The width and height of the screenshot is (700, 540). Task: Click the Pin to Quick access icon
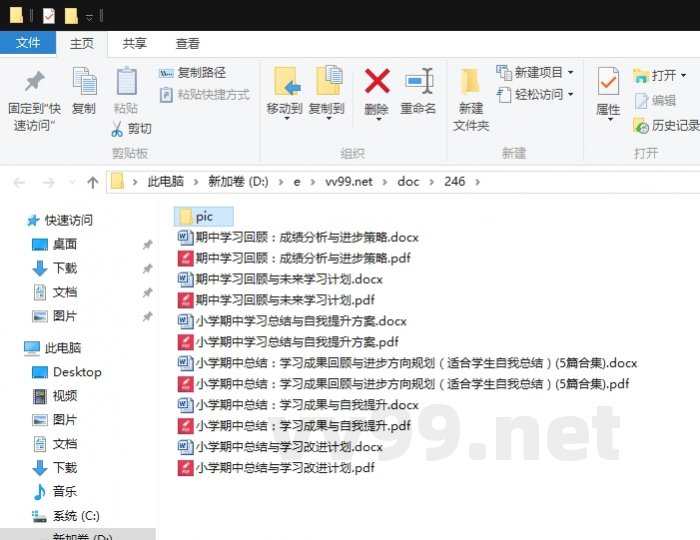click(x=34, y=81)
